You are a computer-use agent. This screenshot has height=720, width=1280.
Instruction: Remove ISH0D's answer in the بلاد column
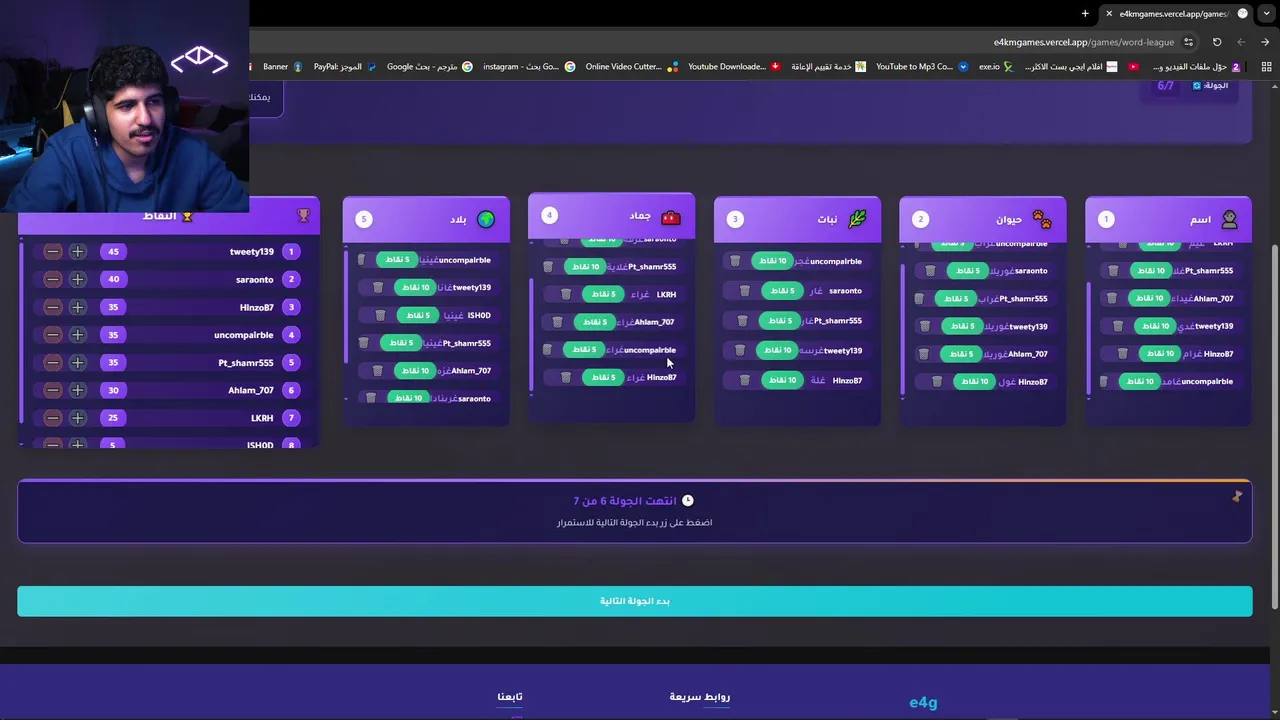click(x=380, y=316)
